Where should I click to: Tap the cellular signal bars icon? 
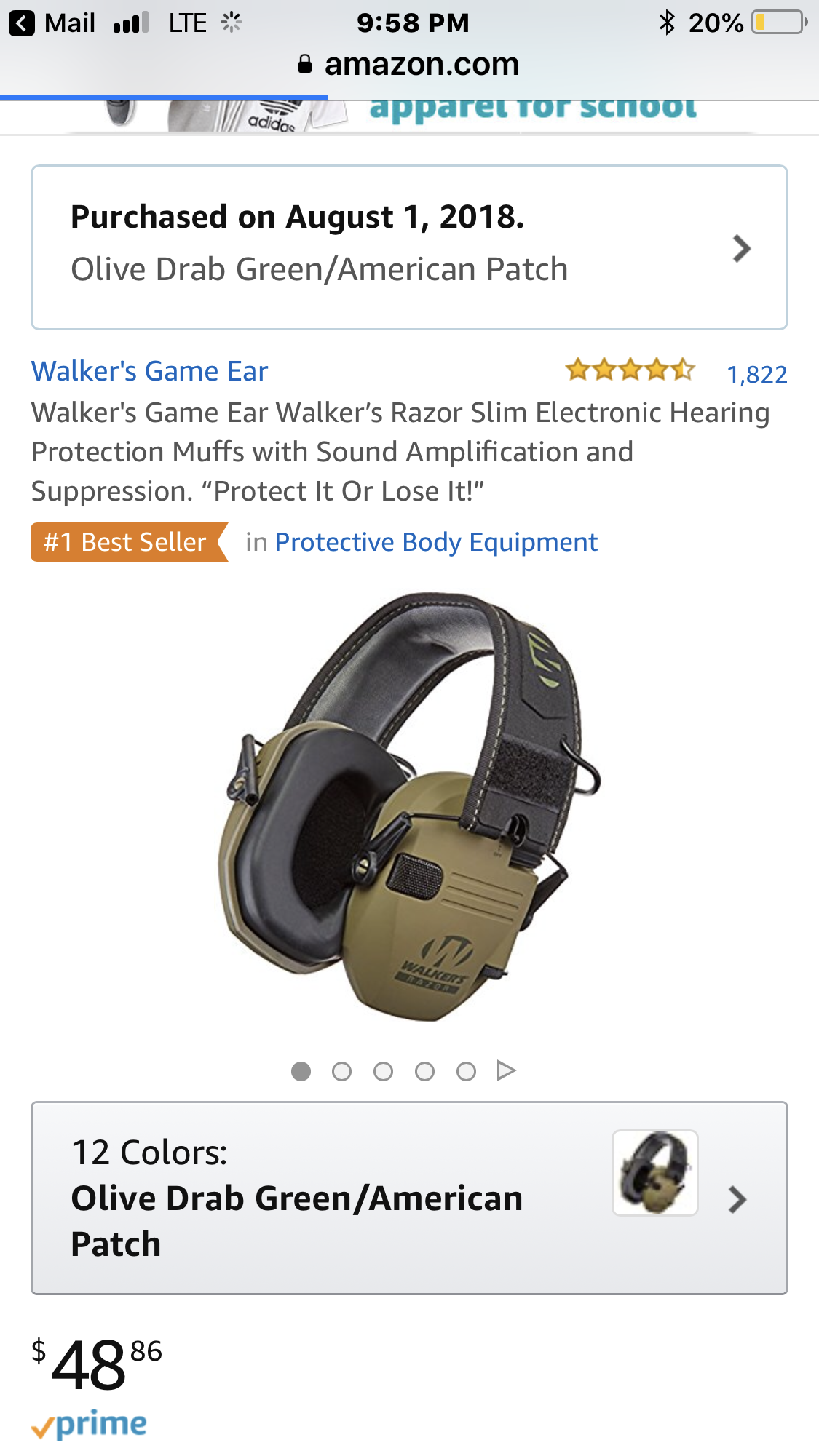[131, 23]
